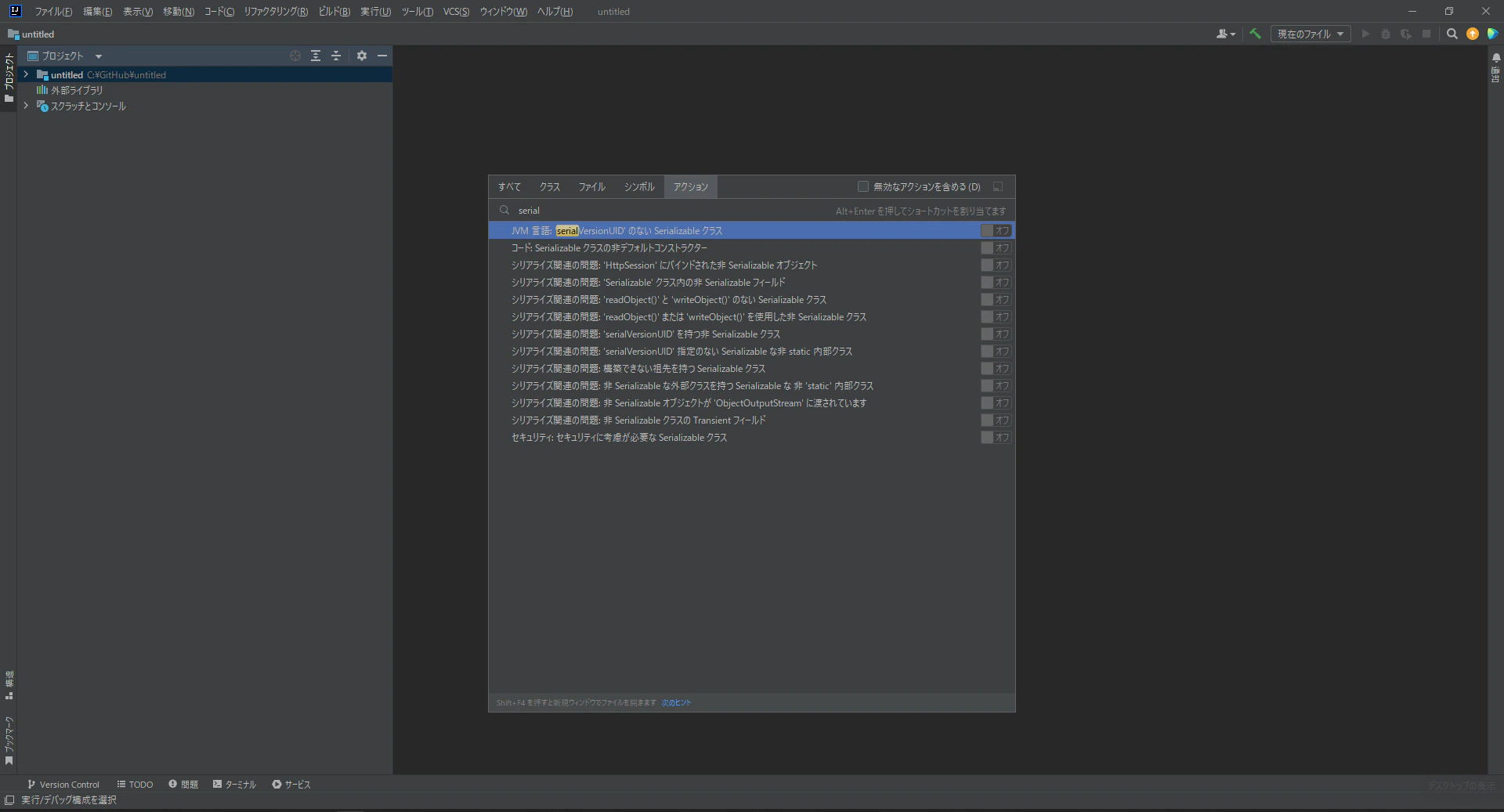Viewport: 1504px width, 812px height.
Task: Open the サービス tool window
Action: [x=291, y=785]
